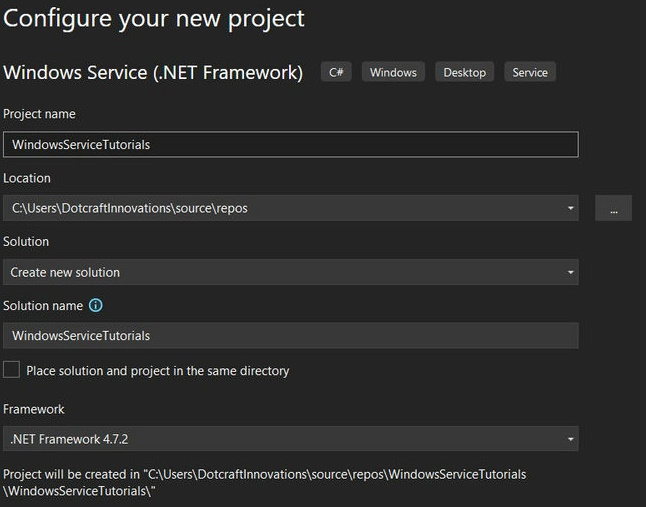Expand the Location dropdown arrow
This screenshot has height=507, width=646.
[570, 208]
